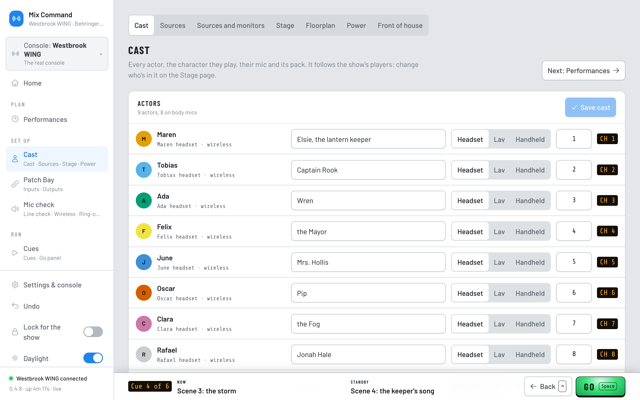Click the CH 2 channel badge
The image size is (640, 400).
[607, 170]
